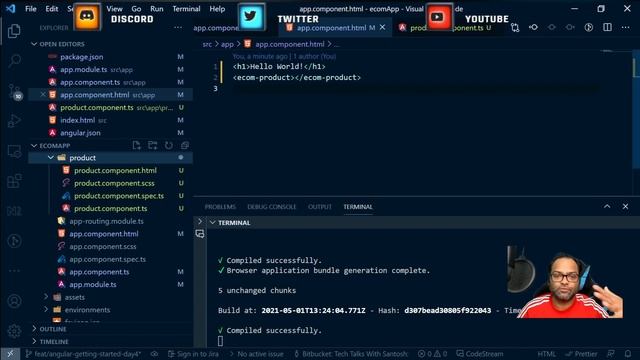This screenshot has width=640, height=360.
Task: Open the Edit menu
Action: (x=51, y=9)
